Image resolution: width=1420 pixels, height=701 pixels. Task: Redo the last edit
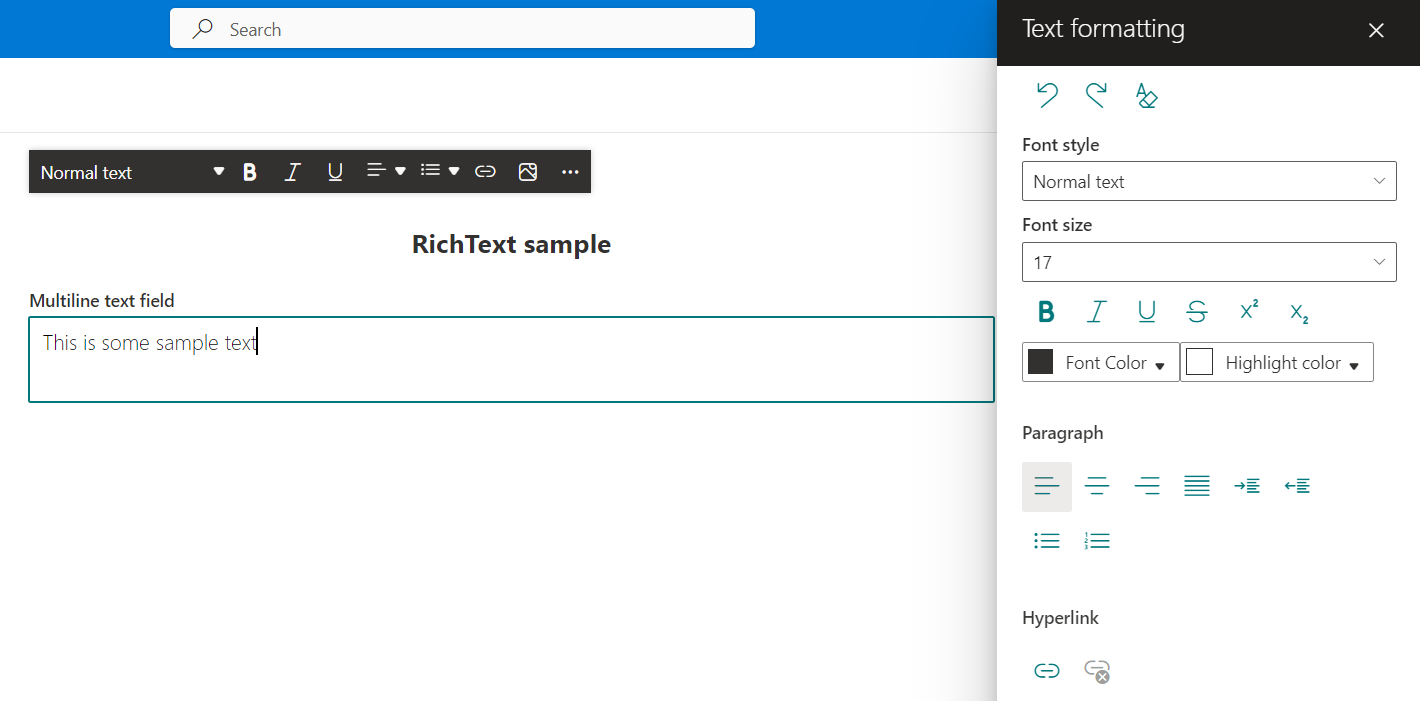click(1096, 95)
